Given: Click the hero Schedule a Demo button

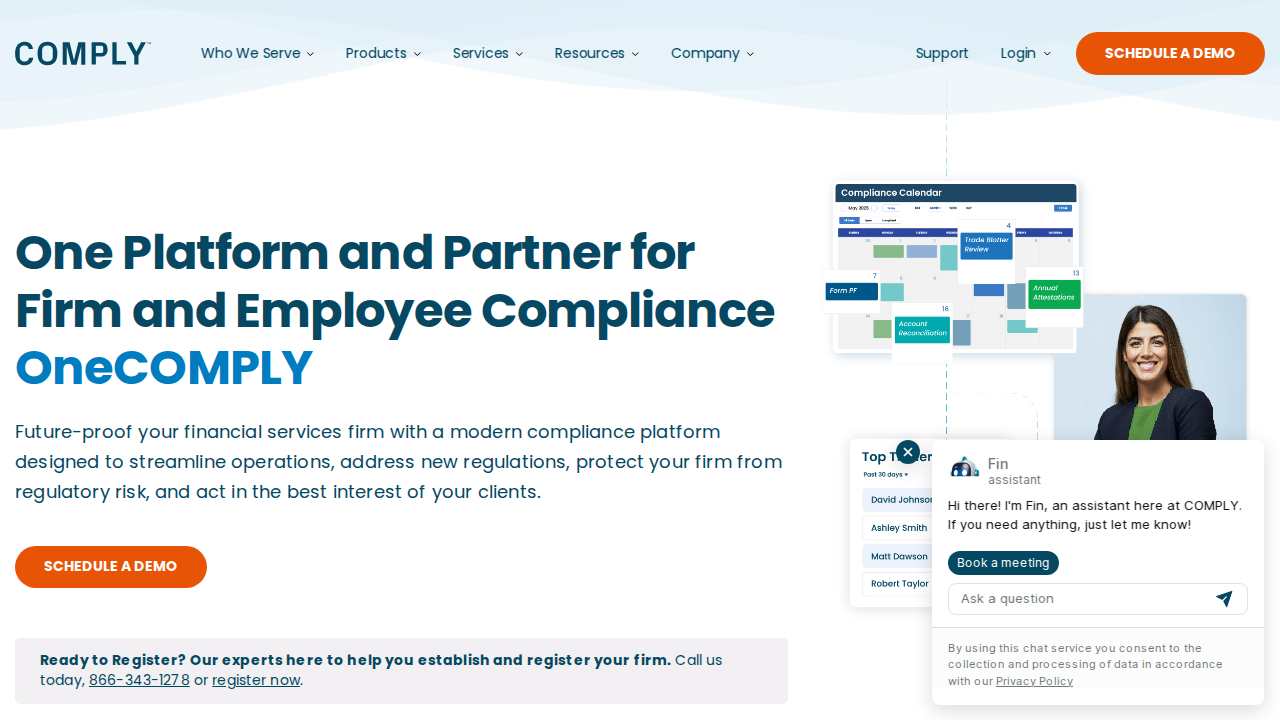Looking at the screenshot, I should tap(111, 567).
